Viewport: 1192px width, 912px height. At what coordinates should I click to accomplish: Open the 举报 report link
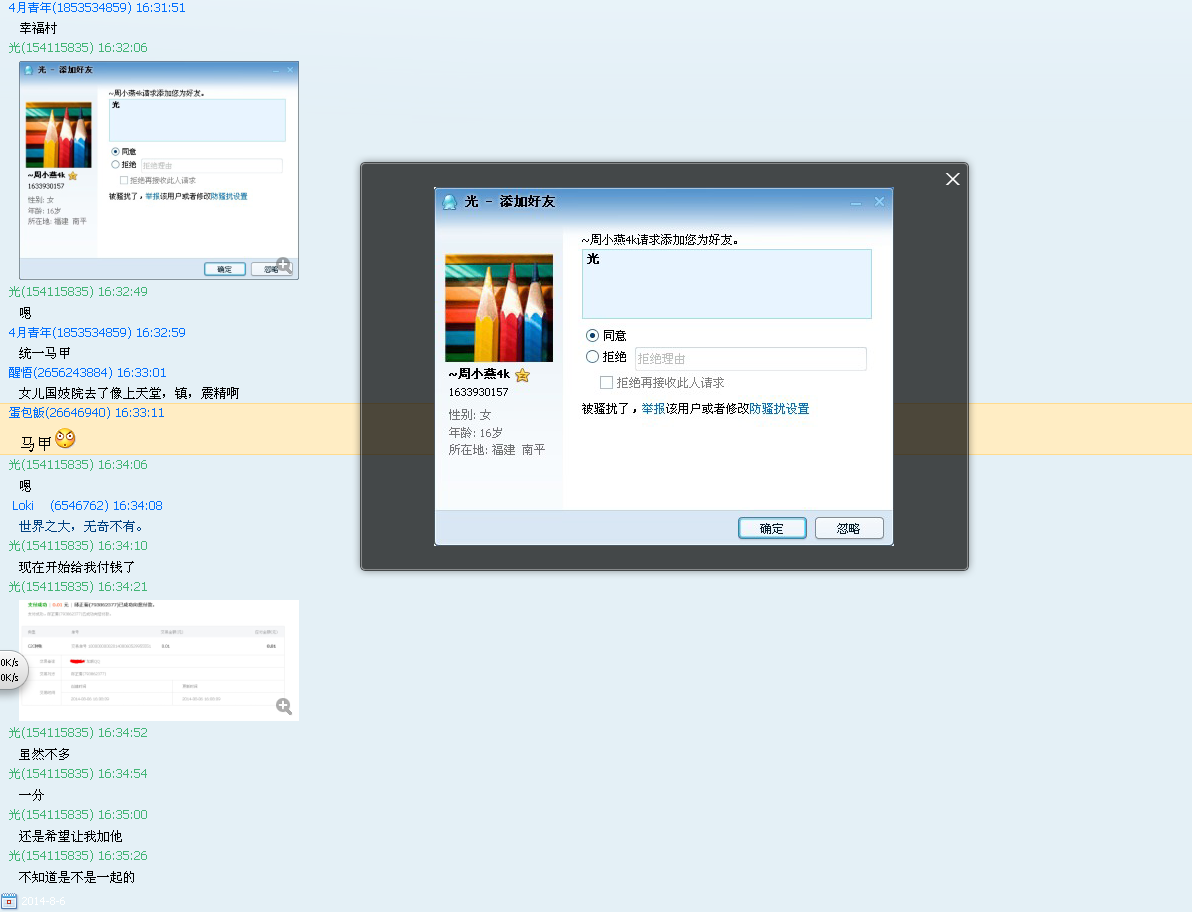653,408
